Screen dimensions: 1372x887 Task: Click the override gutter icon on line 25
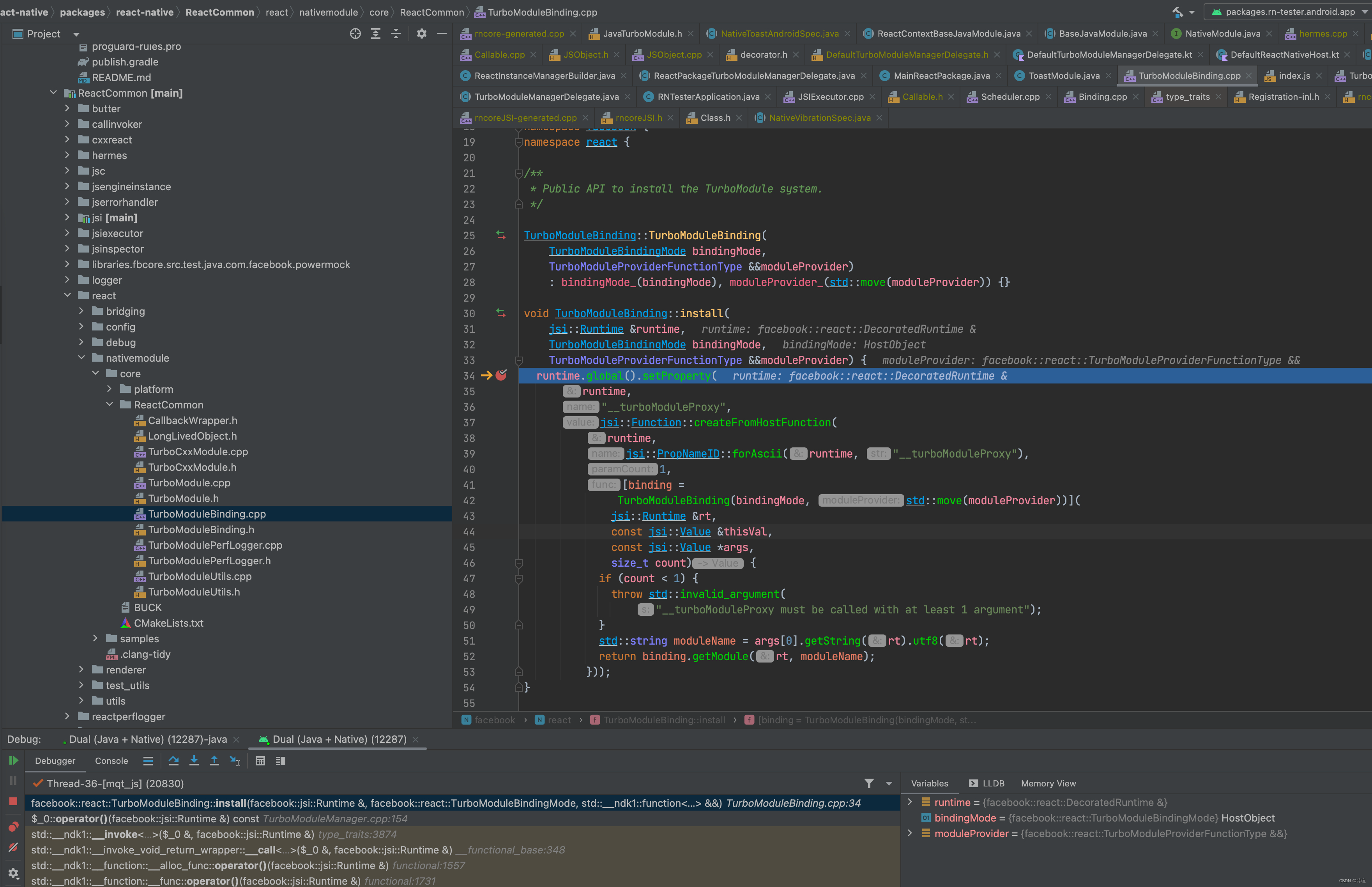pos(501,235)
